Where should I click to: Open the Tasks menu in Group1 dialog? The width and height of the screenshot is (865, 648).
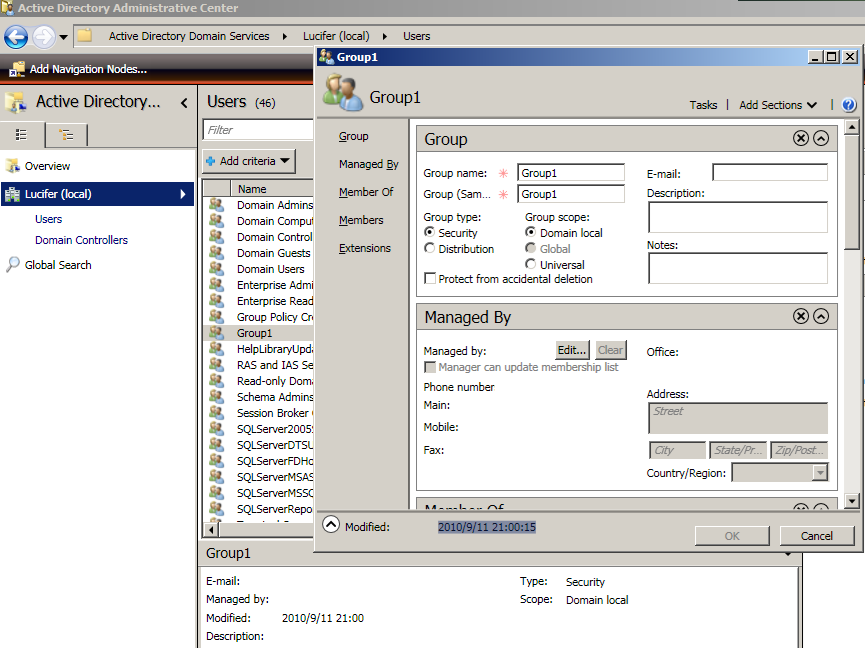[x=703, y=105]
